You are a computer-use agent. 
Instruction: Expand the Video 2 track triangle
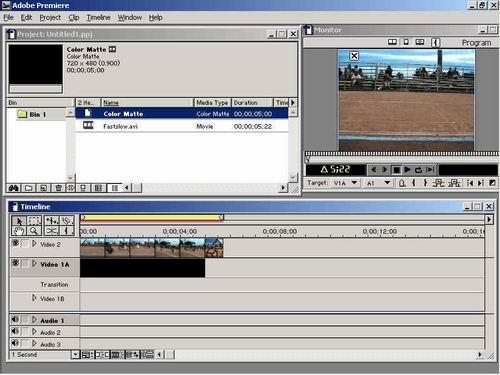[x=34, y=244]
